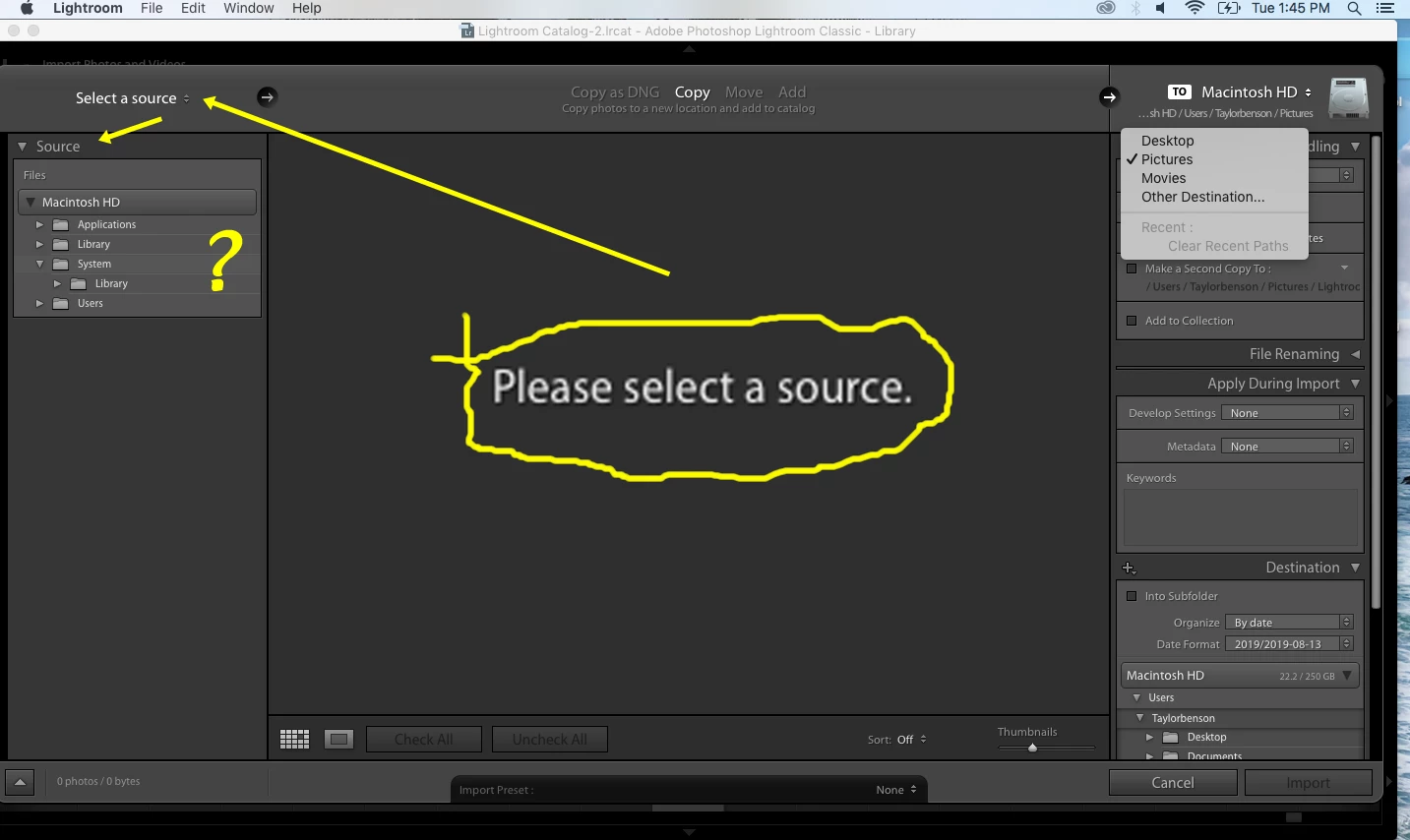This screenshot has width=1410, height=840.
Task: Open Spotlight search icon
Action: (1354, 8)
